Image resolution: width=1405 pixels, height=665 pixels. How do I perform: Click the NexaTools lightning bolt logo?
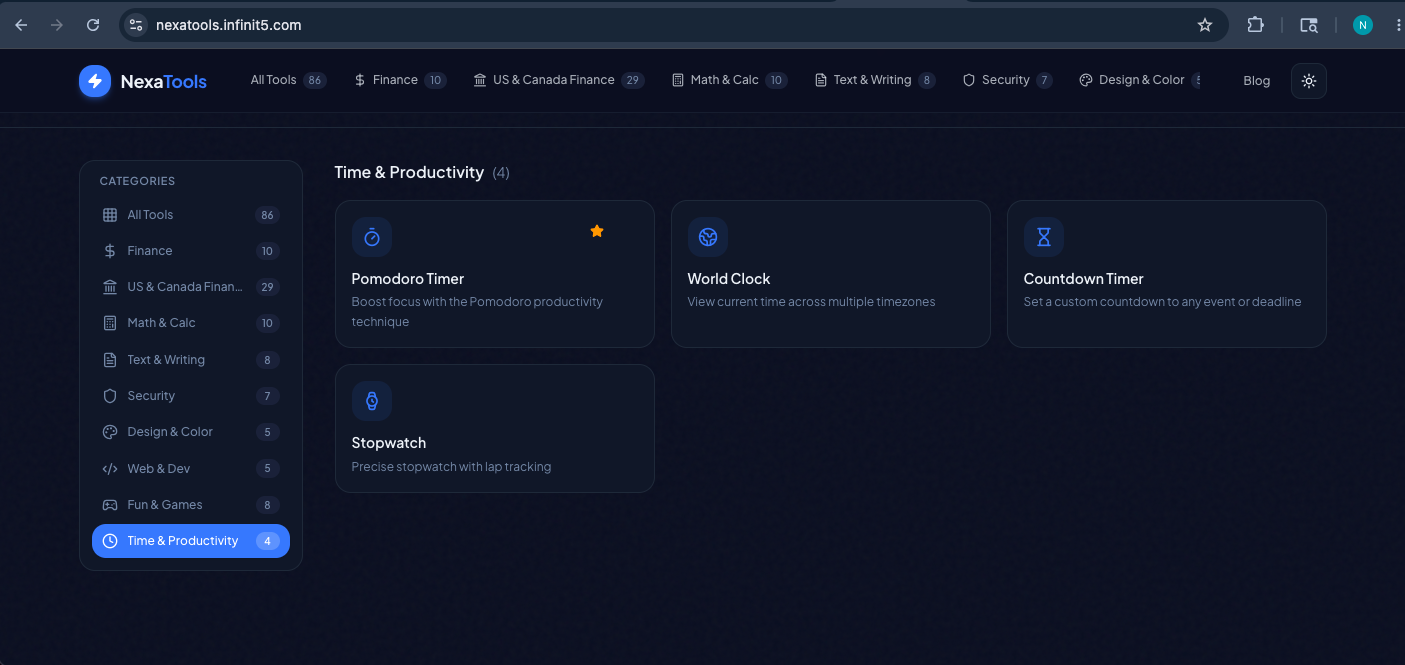coord(95,81)
